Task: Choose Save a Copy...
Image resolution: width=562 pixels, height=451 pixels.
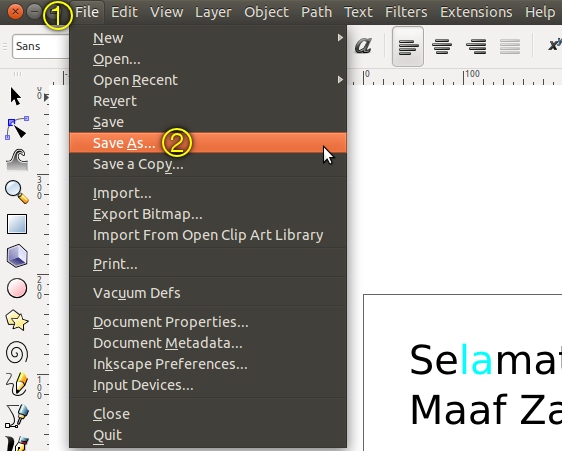Action: (x=208, y=164)
